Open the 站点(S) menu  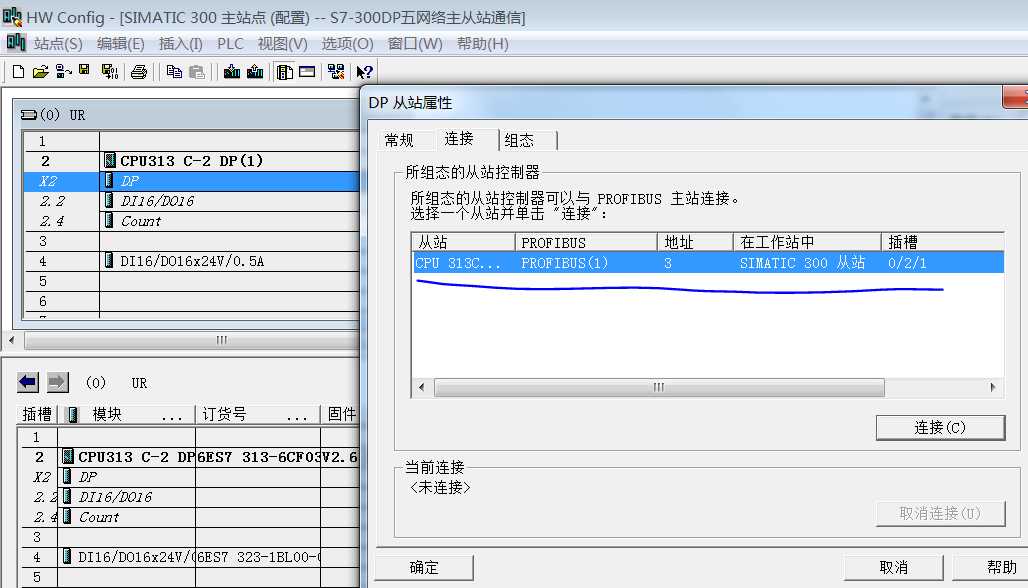(58, 43)
